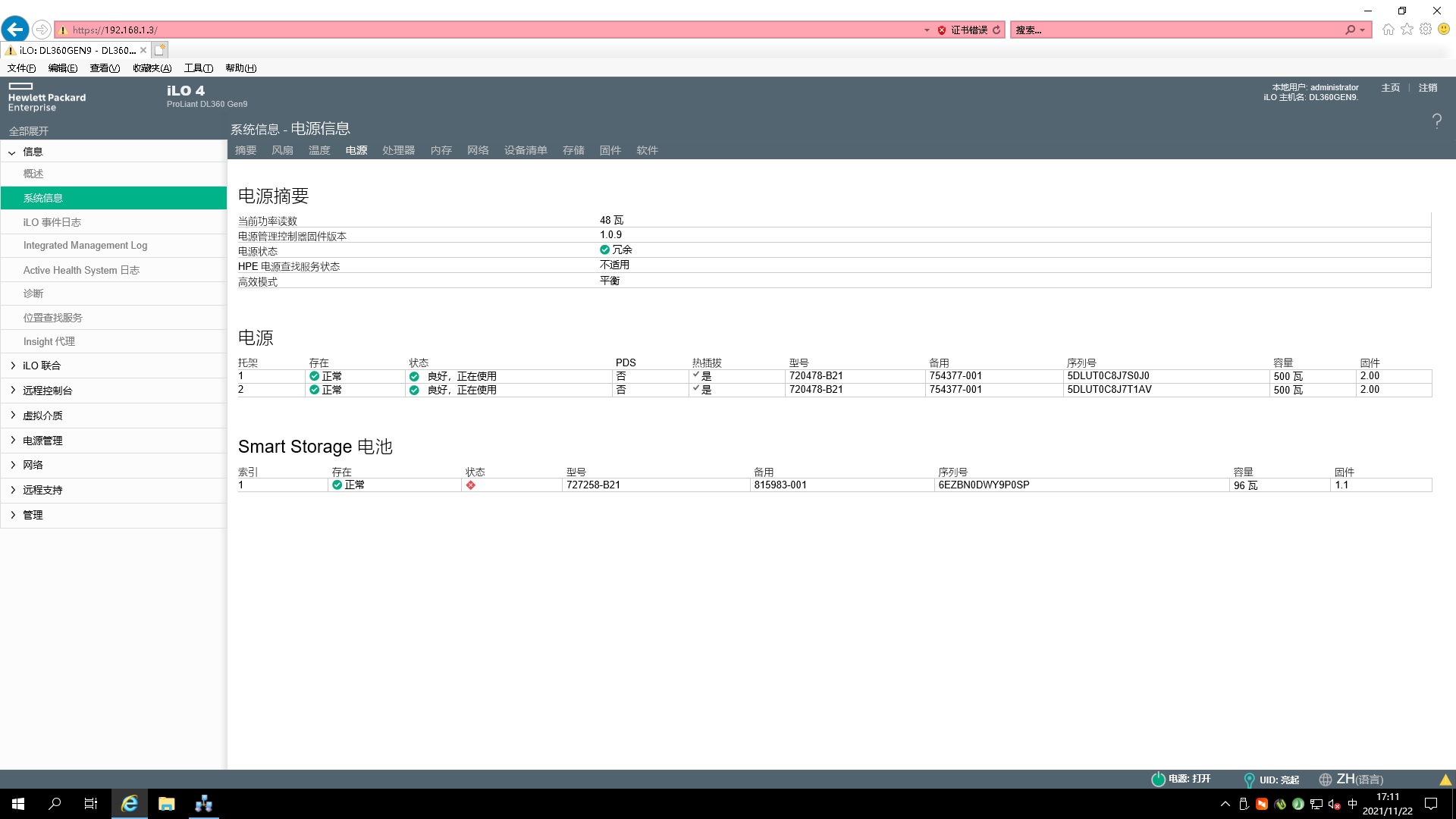Refresh page with the reload icon

tap(996, 30)
